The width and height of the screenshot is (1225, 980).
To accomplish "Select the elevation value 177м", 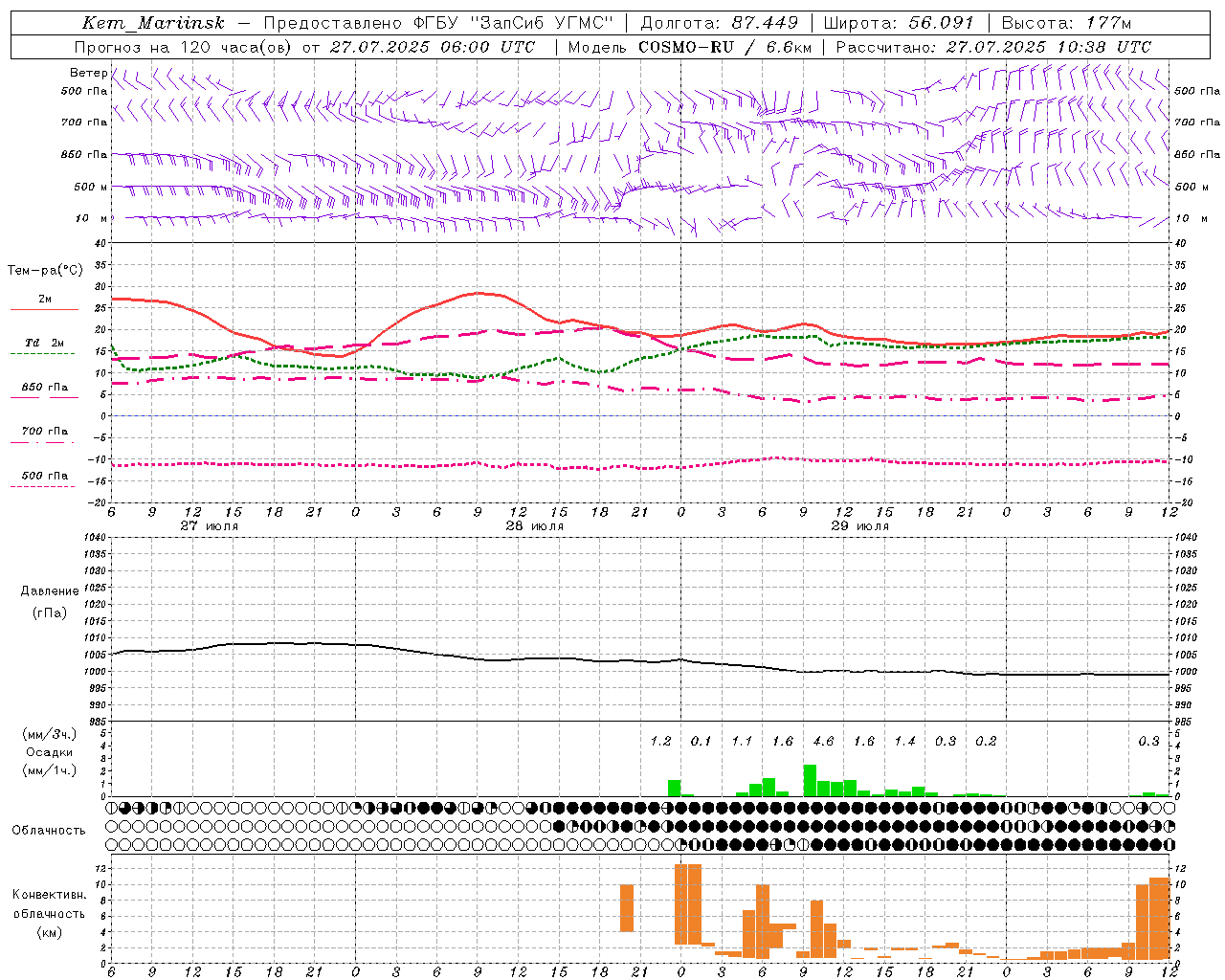I will pyautogui.click(x=1108, y=23).
